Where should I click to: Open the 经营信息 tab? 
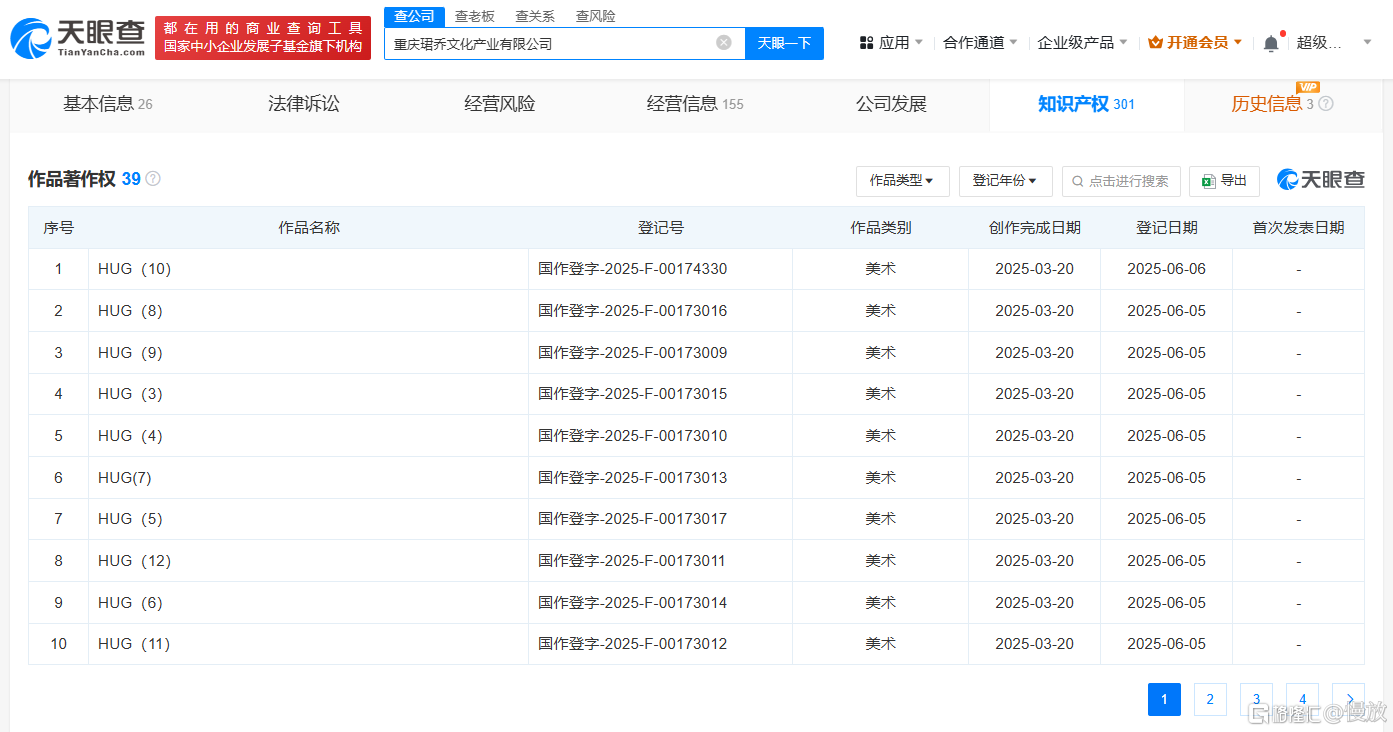click(695, 104)
